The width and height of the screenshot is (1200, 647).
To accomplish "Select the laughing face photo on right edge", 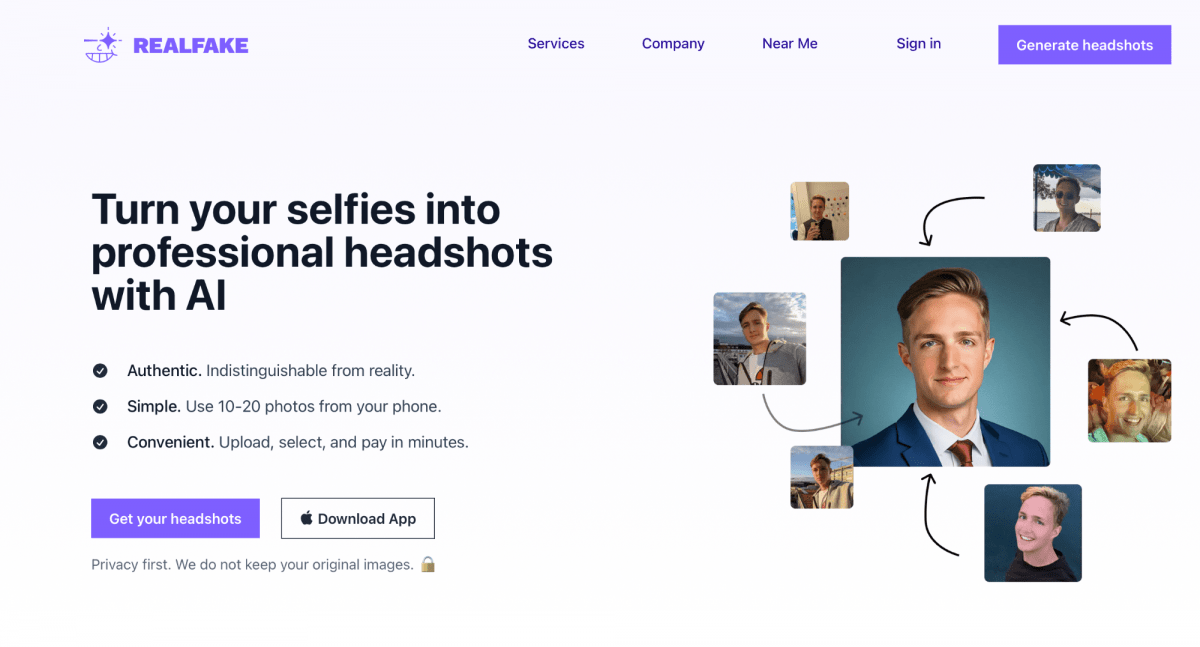I will 1130,400.
